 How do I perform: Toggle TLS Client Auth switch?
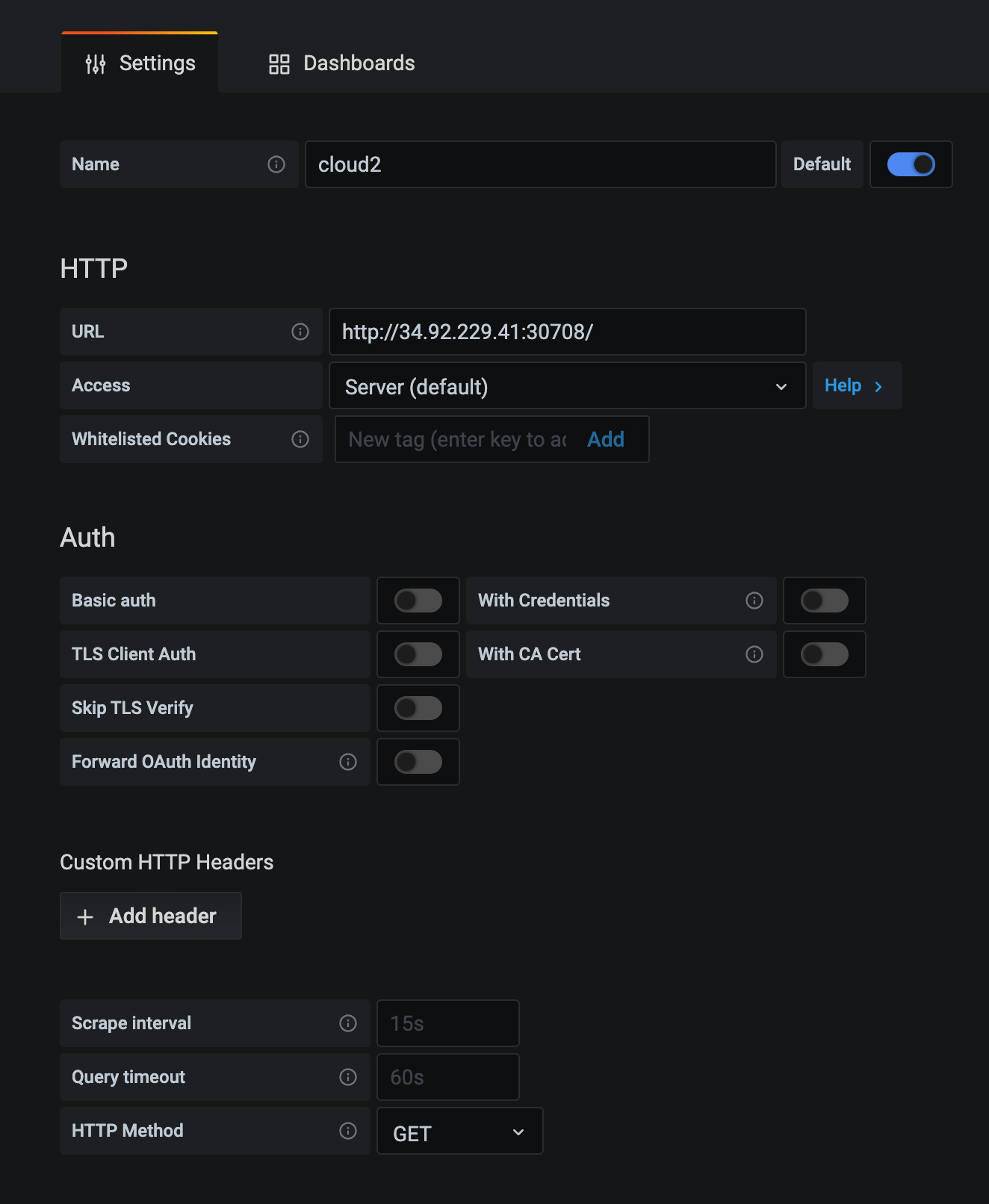(418, 654)
